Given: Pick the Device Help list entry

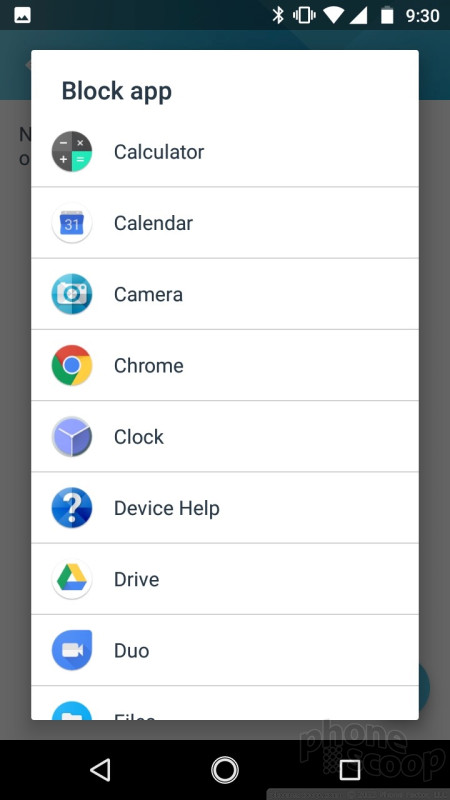Looking at the screenshot, I should click(225, 508).
